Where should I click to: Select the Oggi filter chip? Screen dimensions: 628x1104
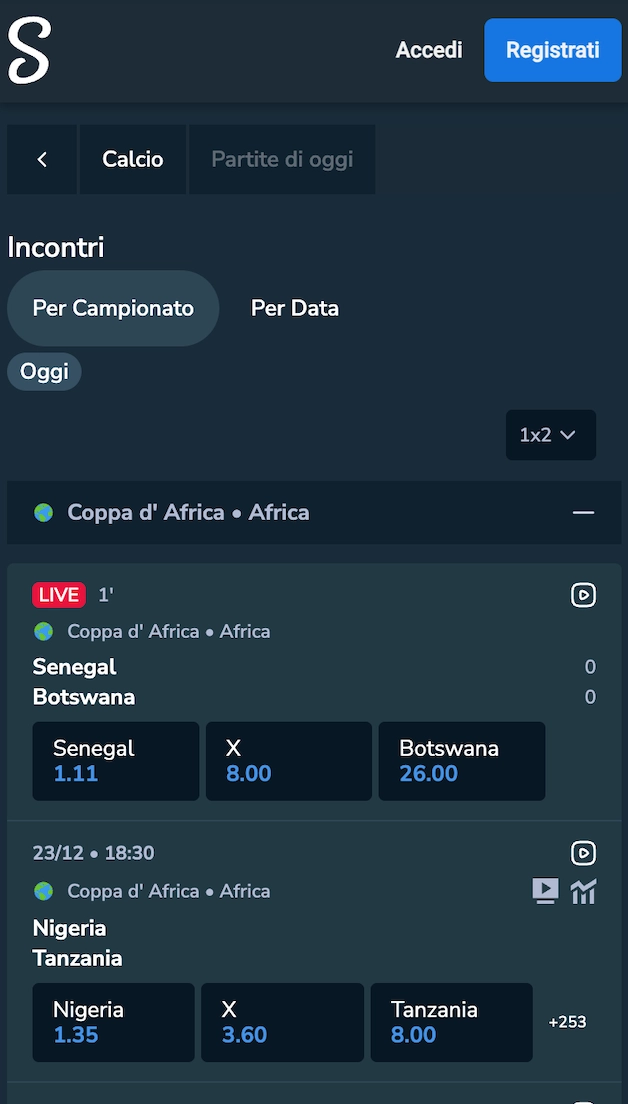pos(44,370)
